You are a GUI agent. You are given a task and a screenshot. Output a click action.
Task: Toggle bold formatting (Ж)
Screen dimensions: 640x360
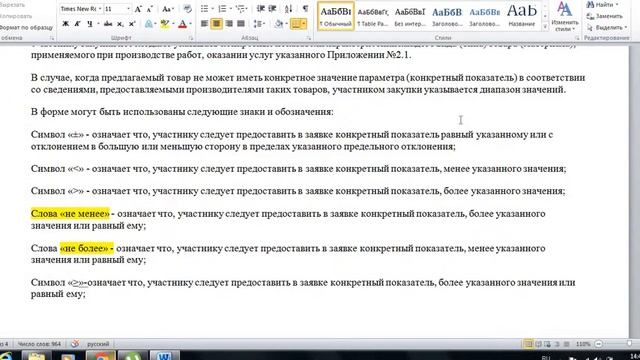(65, 24)
